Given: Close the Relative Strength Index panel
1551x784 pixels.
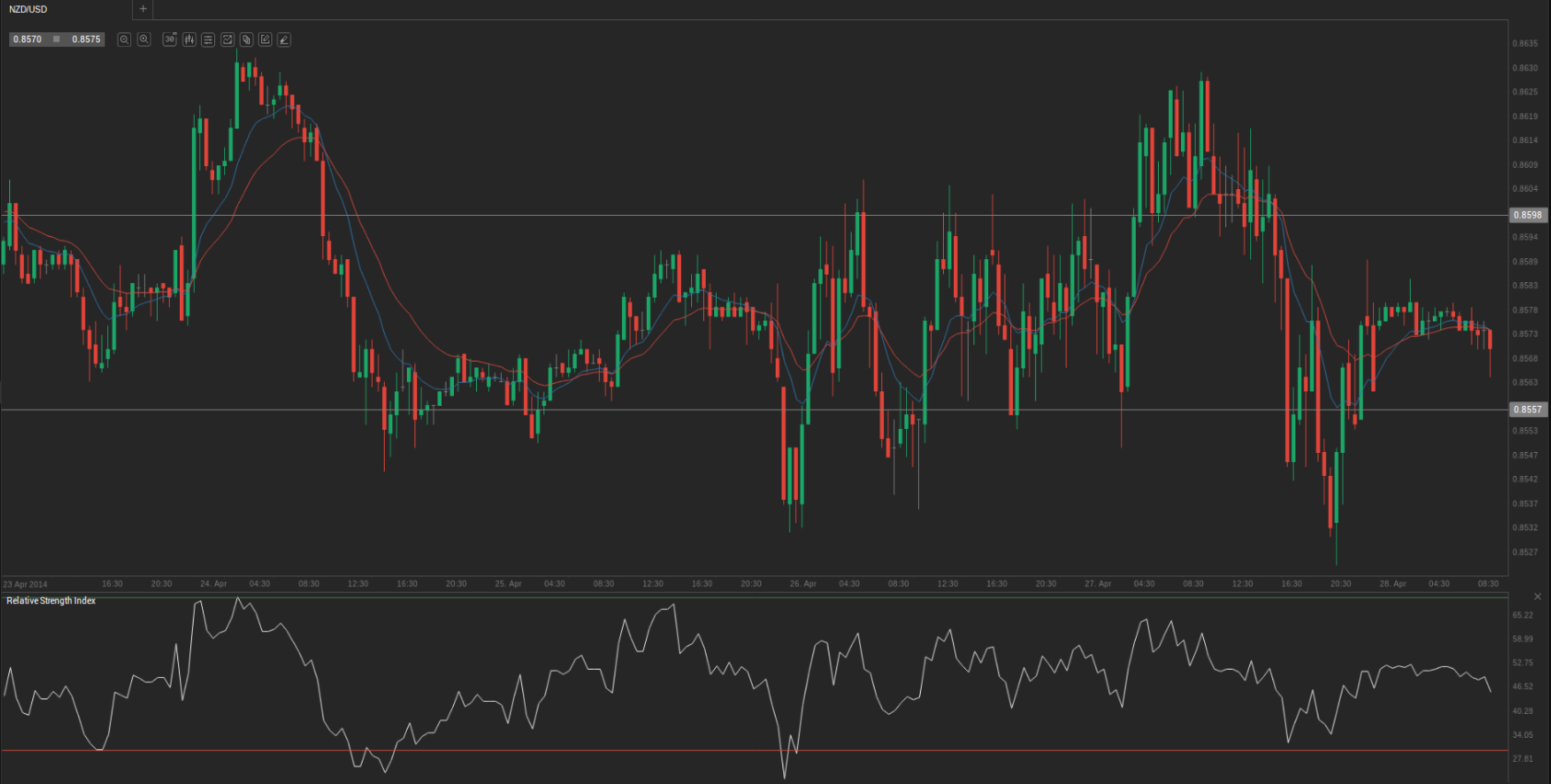Looking at the screenshot, I should point(1537,597).
